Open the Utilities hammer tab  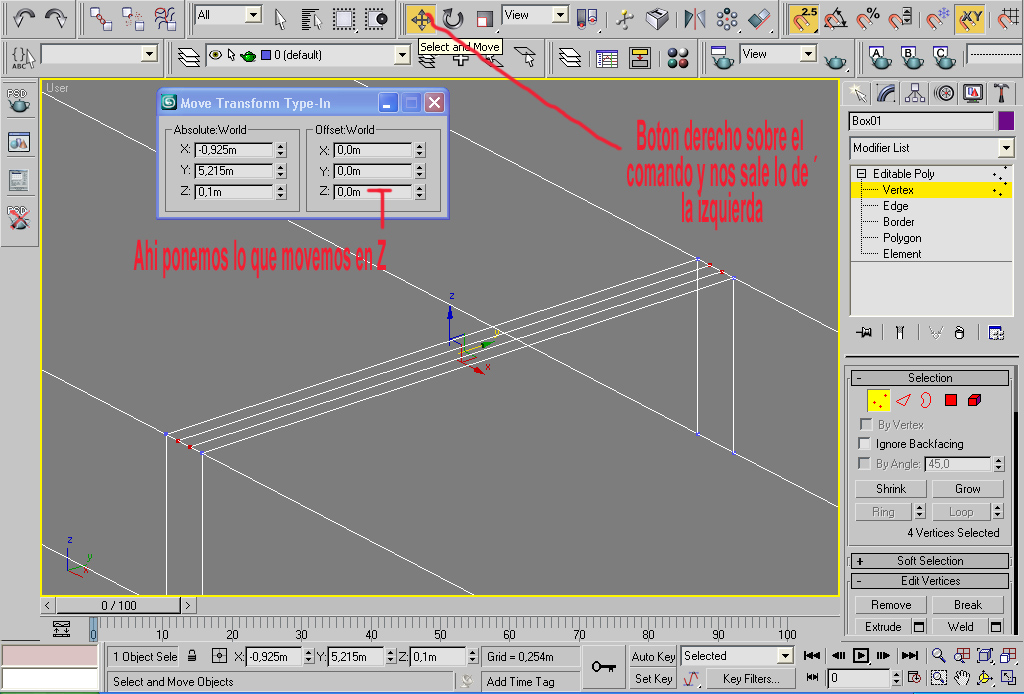click(1001, 93)
